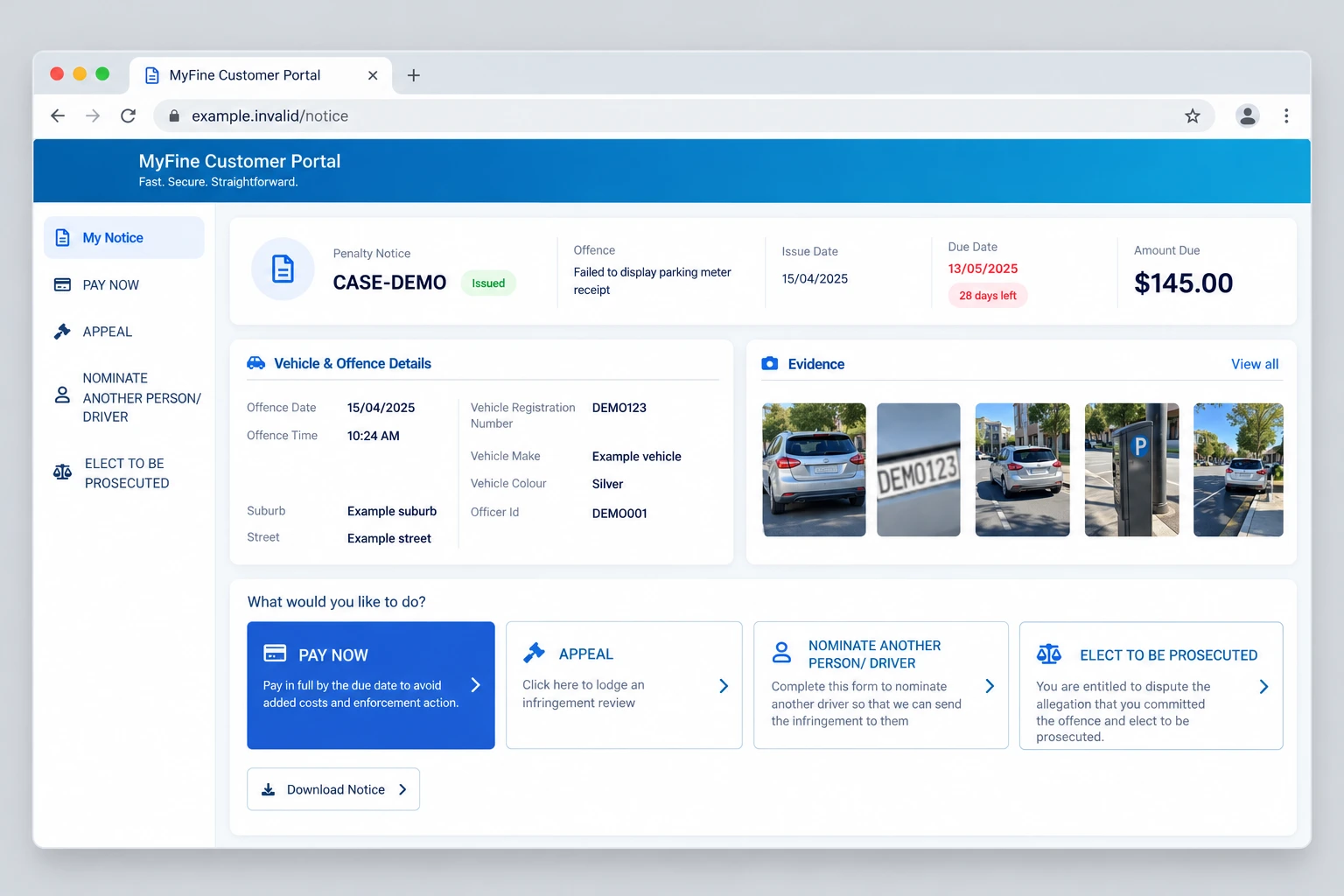
Task: Open the parking meter evidence photo
Action: coord(1131,470)
